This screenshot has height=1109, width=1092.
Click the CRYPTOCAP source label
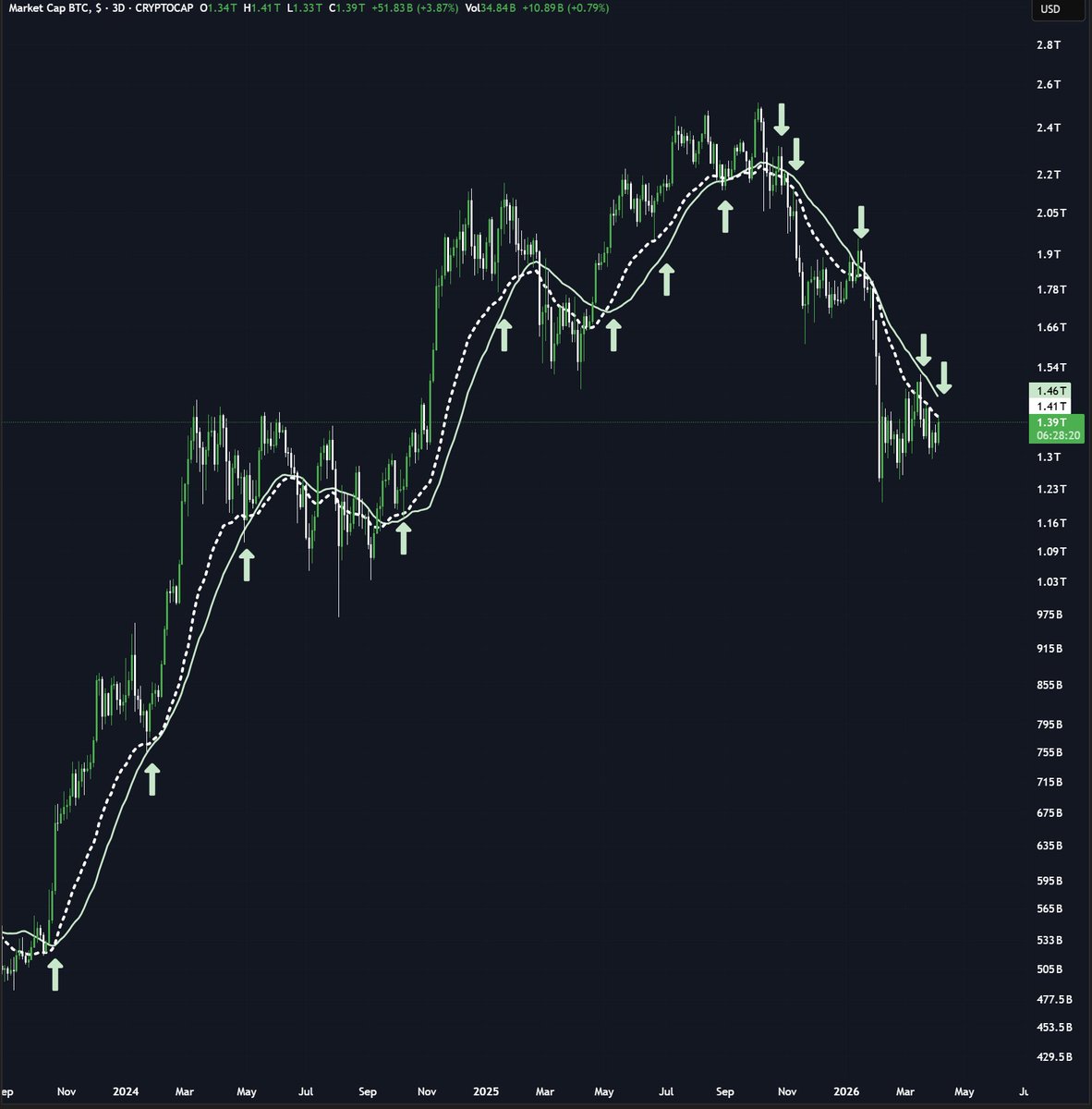tap(163, 7)
